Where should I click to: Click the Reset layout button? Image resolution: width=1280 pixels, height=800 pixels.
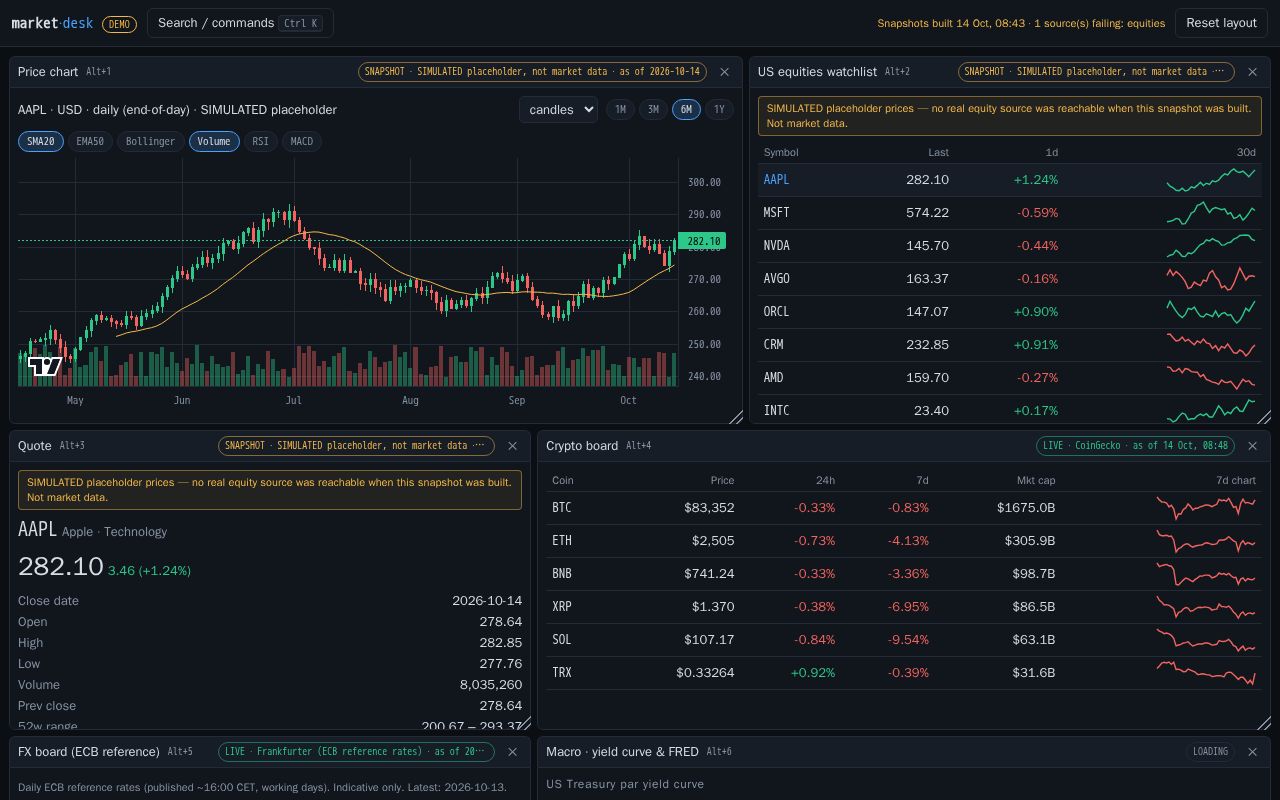point(1221,23)
